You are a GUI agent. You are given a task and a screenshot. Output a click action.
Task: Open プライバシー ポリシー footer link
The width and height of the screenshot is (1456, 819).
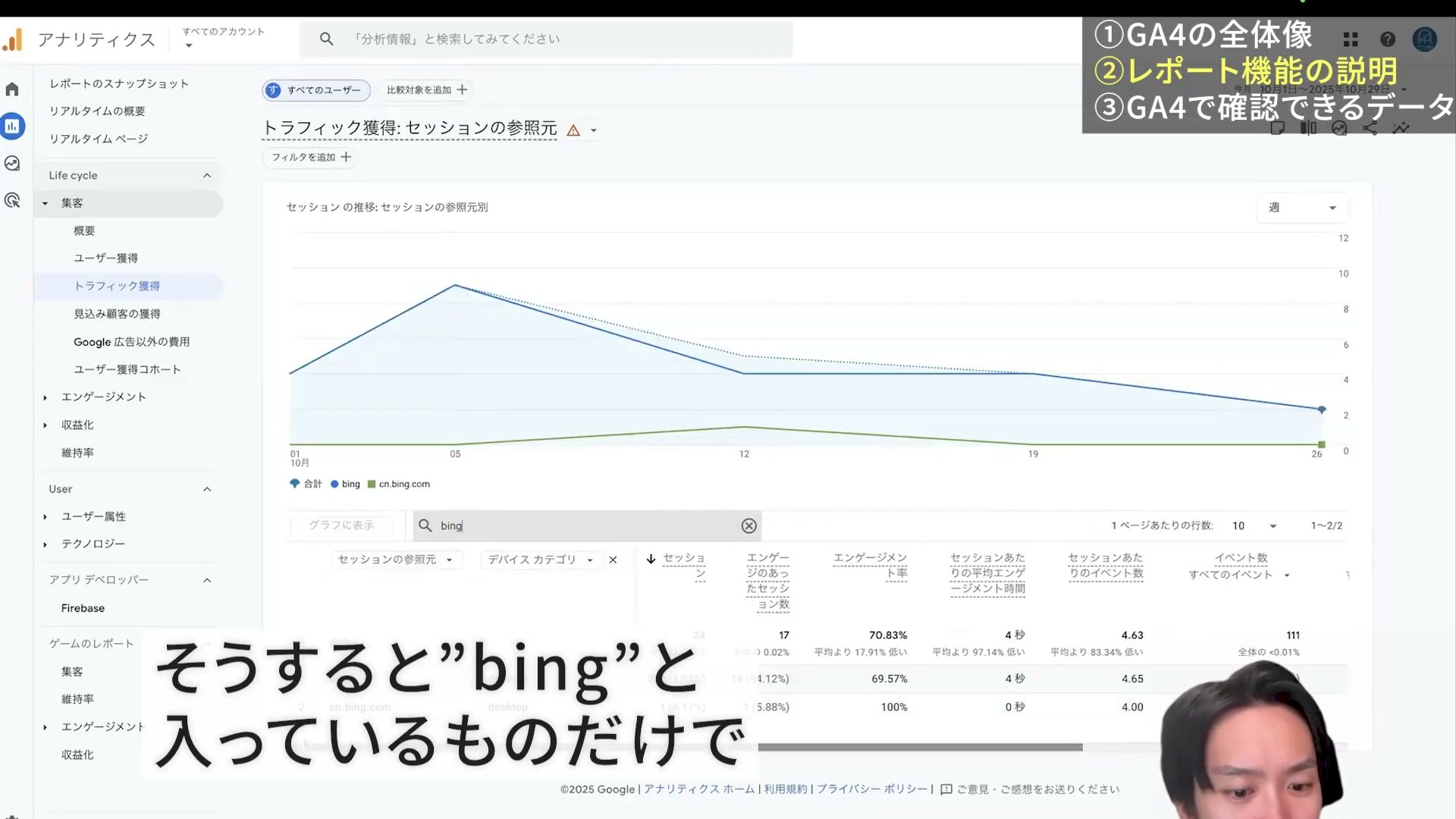tap(872, 789)
